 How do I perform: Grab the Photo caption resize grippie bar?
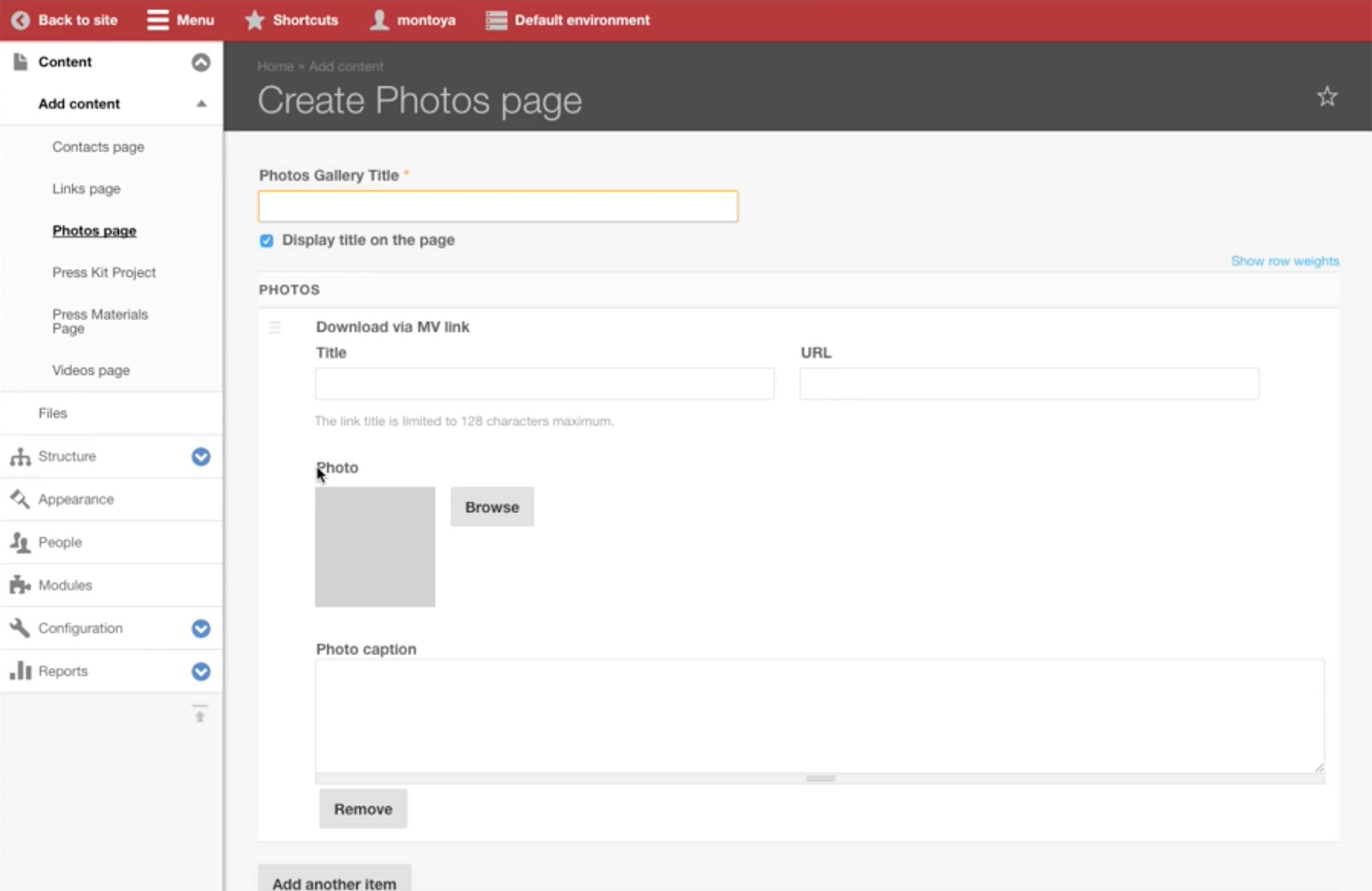point(820,778)
